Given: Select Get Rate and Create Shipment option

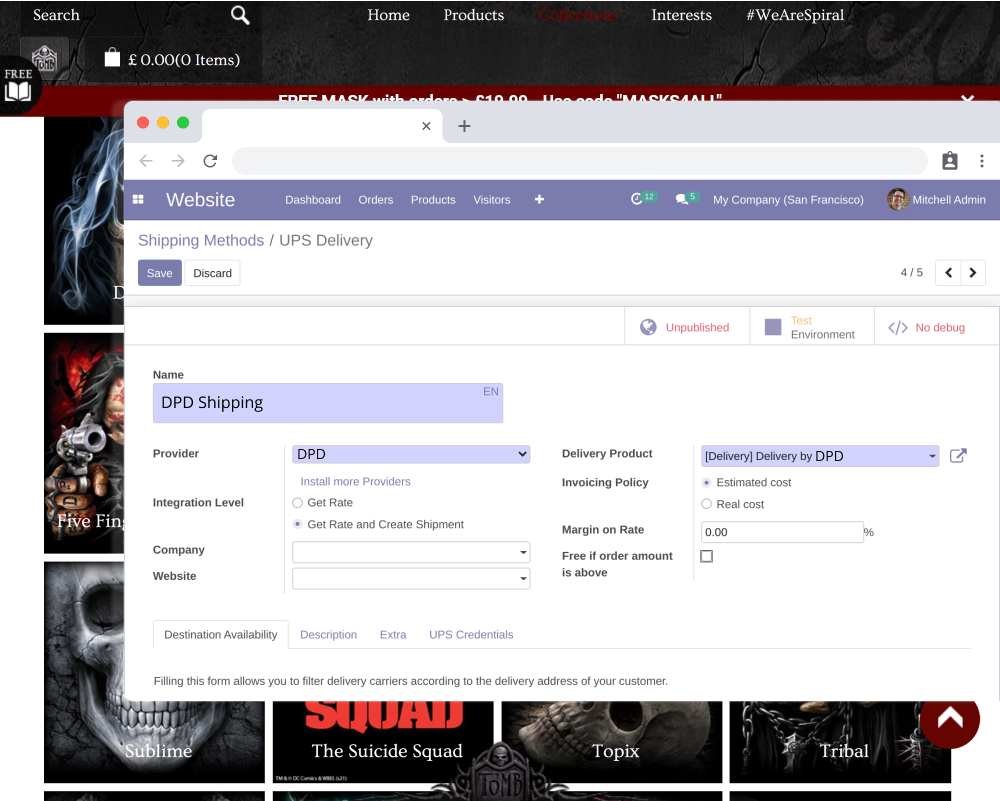Looking at the screenshot, I should (x=297, y=524).
